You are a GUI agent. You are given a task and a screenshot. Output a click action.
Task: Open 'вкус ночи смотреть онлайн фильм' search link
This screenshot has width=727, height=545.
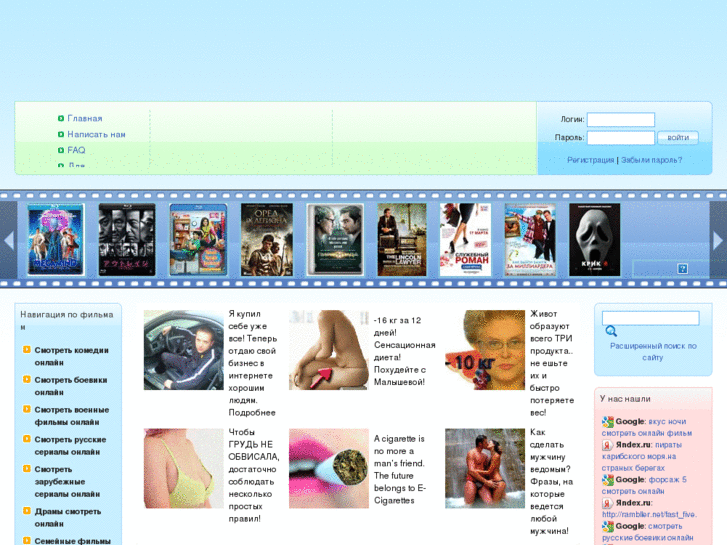point(647,427)
